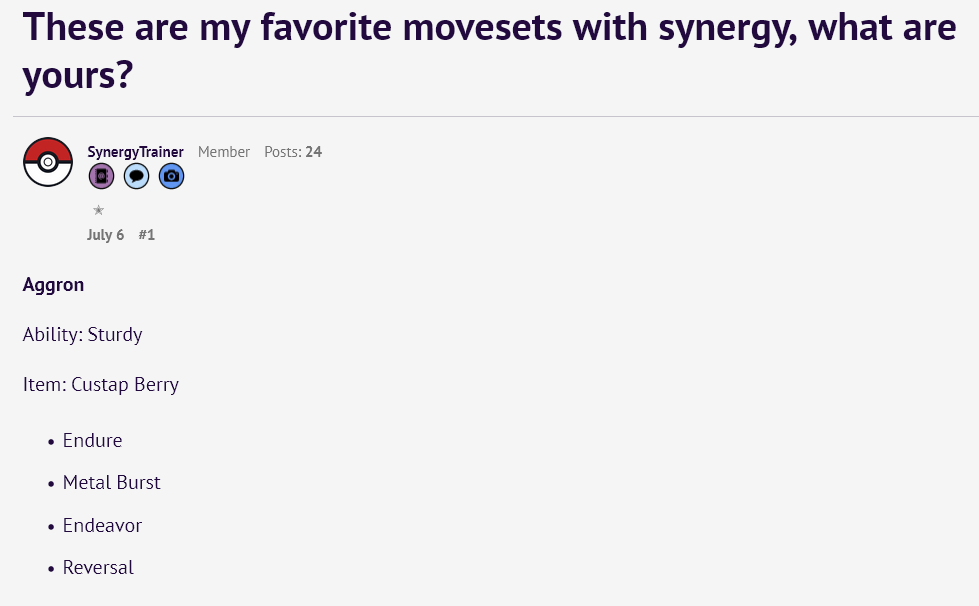Viewport: 979px width, 606px height.
Task: Click the Item: Custap Berry line
Action: tap(101, 384)
